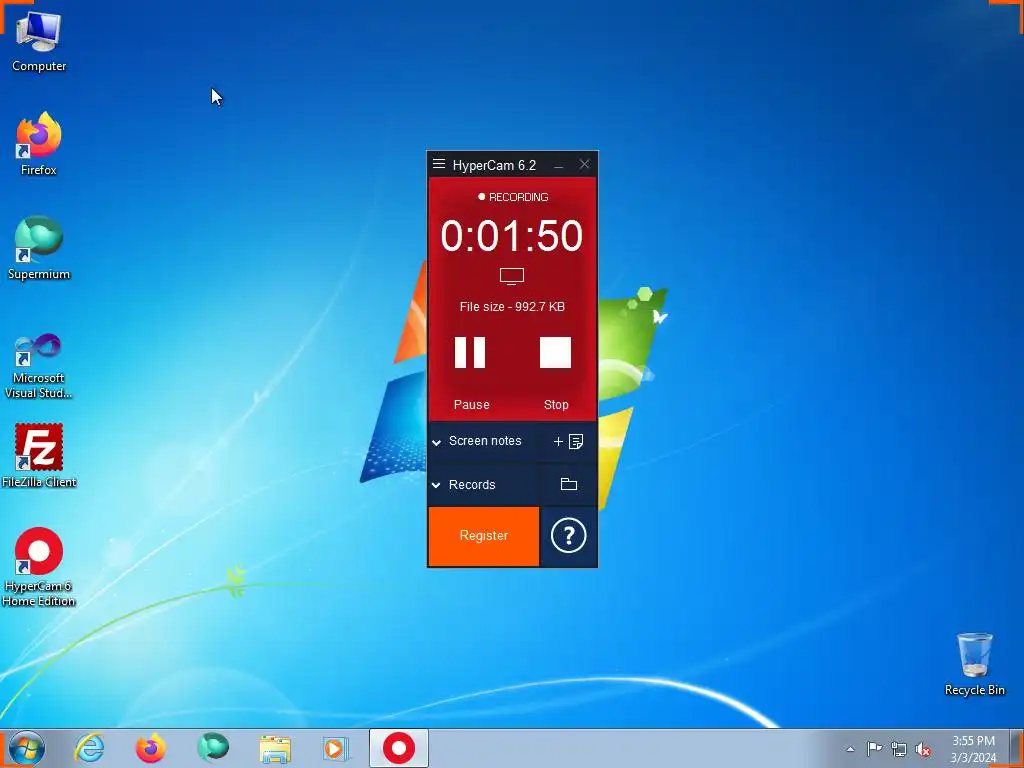1024x768 pixels.
Task: Select Microsoft Visual Studio desktop shortcut
Action: (x=39, y=366)
